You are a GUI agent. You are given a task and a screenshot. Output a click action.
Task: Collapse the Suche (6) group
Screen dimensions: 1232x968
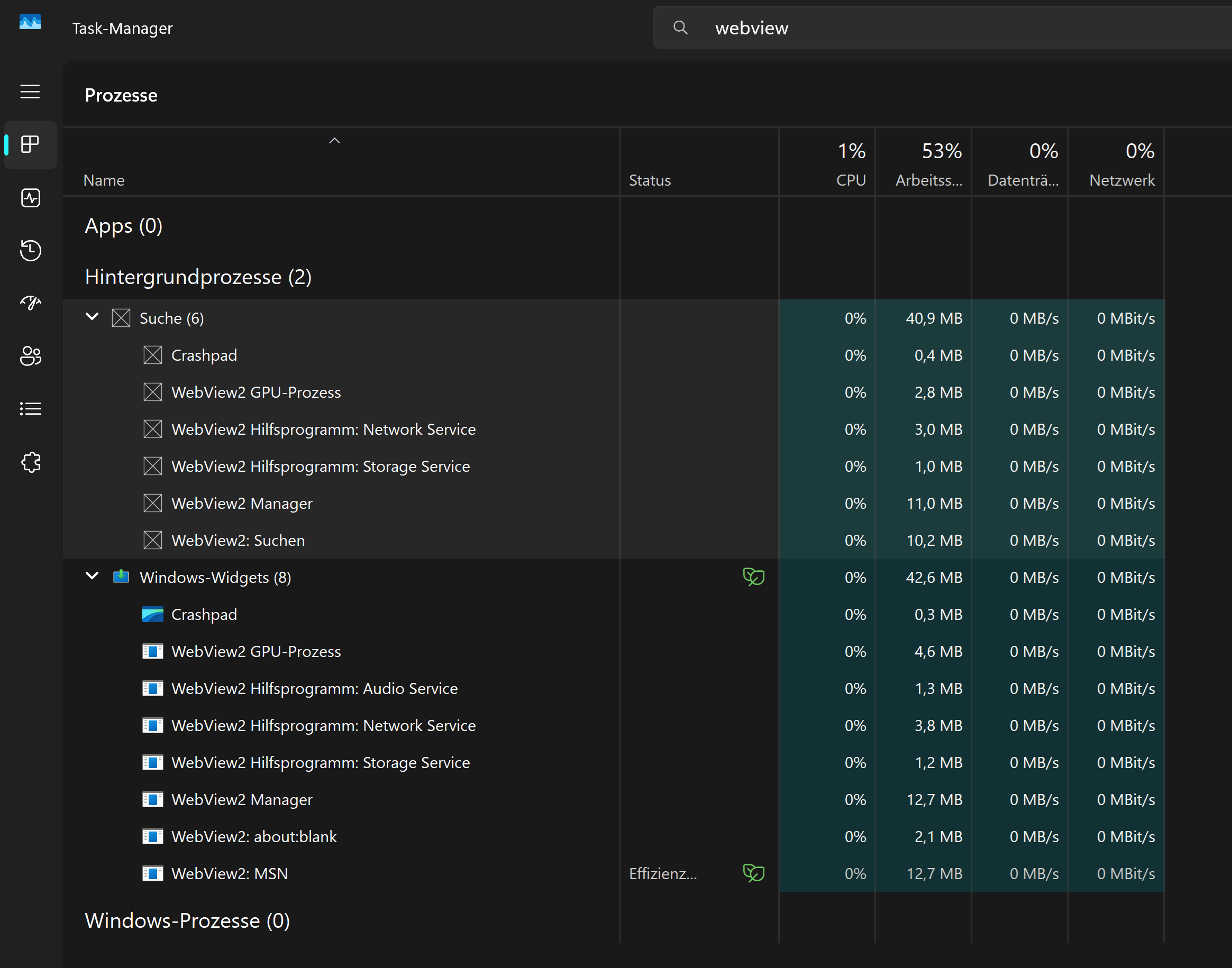tap(92, 317)
